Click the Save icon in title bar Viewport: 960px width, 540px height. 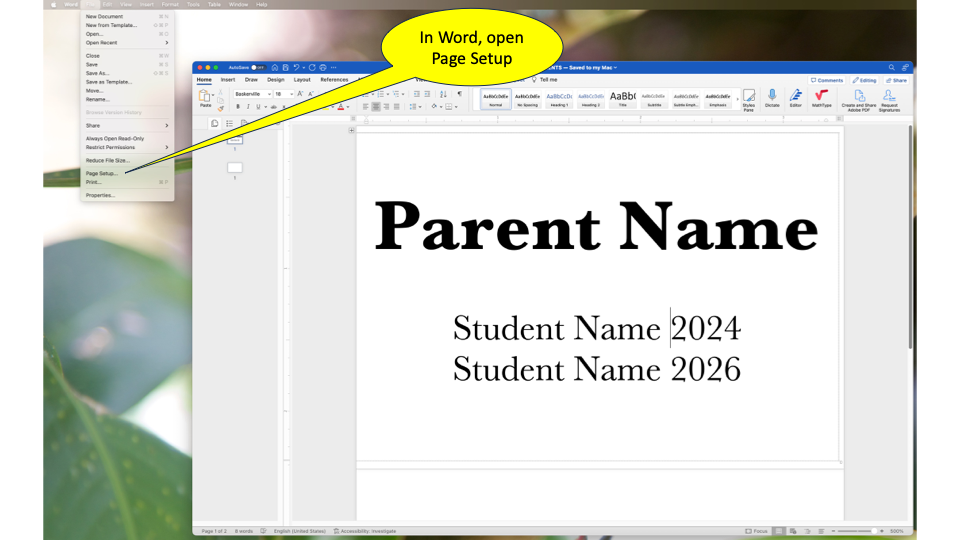tap(285, 67)
